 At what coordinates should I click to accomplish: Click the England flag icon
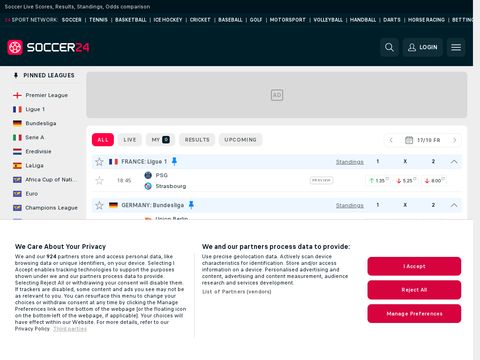17,95
